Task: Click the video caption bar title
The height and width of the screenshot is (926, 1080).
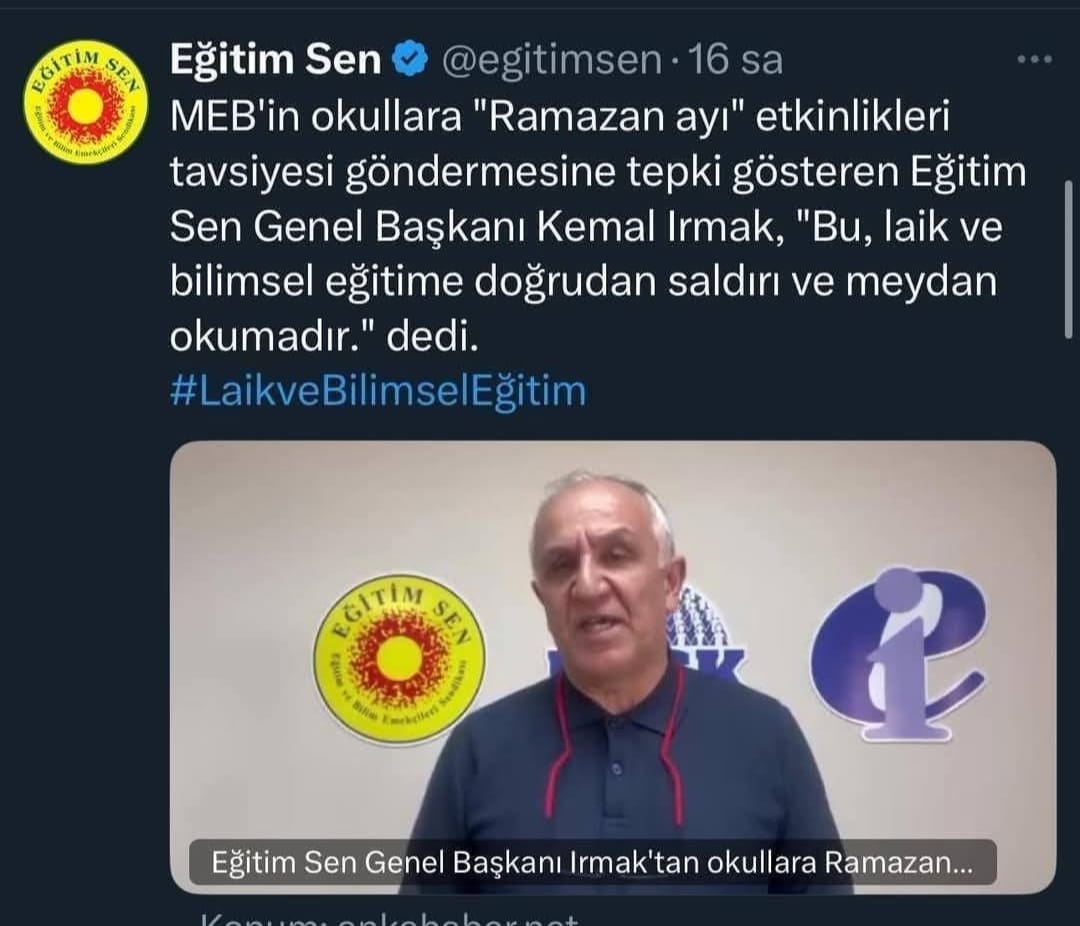Action: tap(592, 863)
